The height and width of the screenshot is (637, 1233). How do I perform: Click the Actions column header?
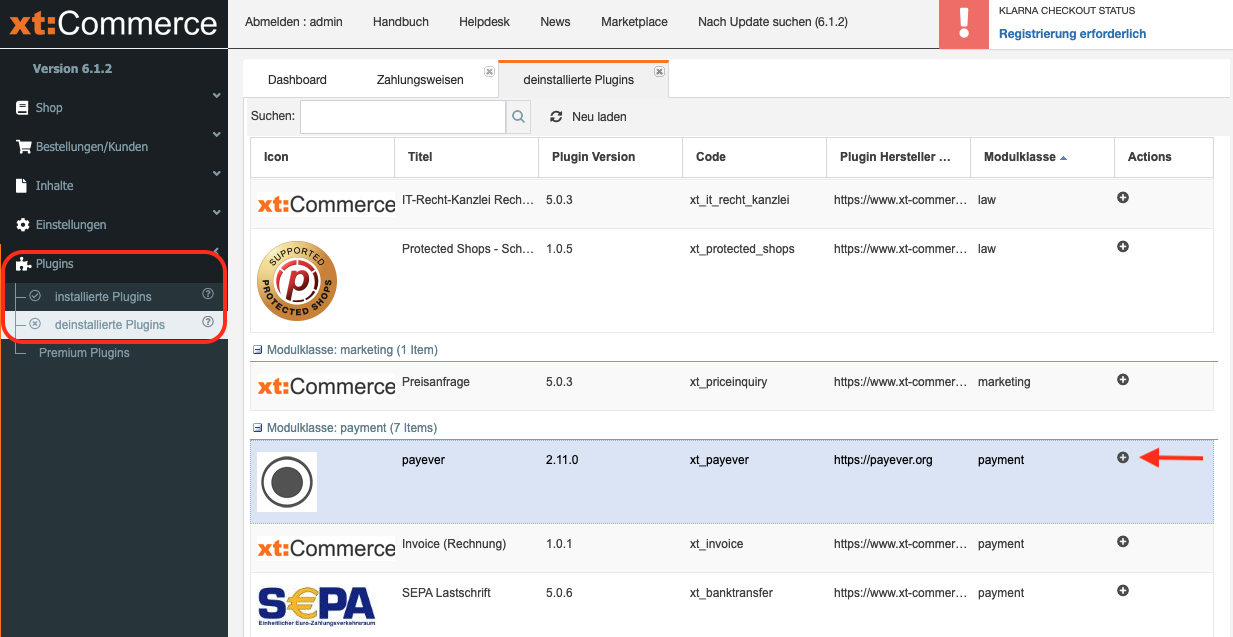(x=1164, y=157)
